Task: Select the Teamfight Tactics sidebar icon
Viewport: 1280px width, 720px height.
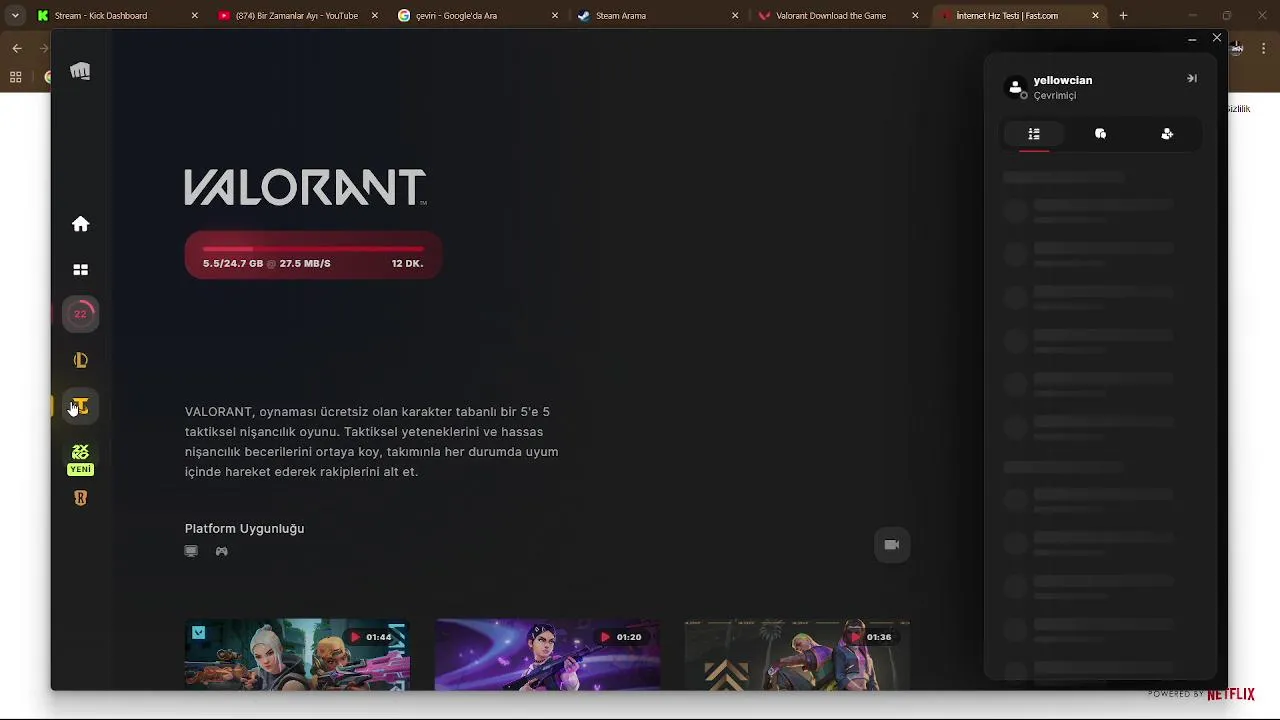Action: click(x=81, y=406)
